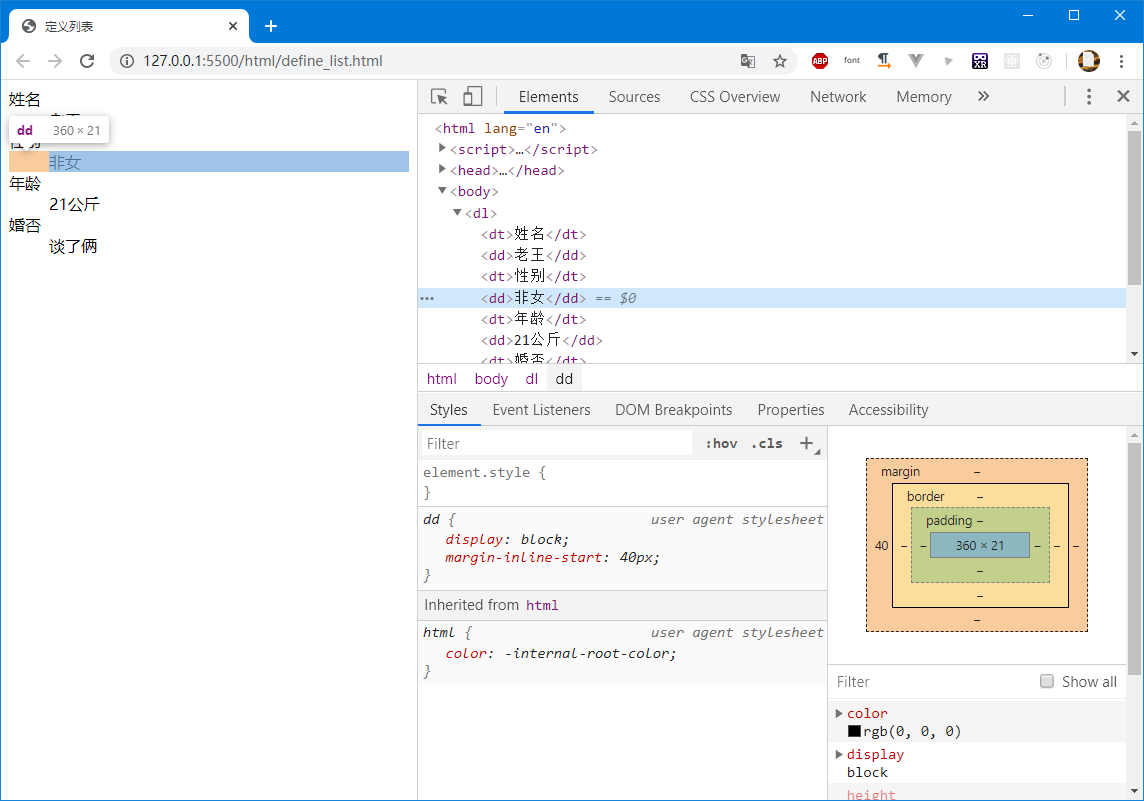Collapse the body node

coord(442,190)
